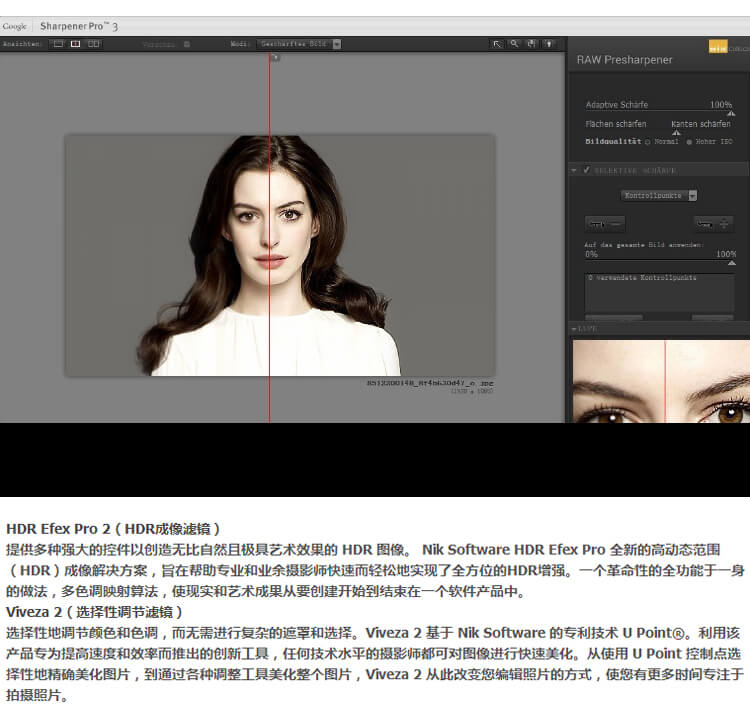Click the 'Adaptive Schärfe' 100% value
Image resolution: width=750 pixels, height=704 pixels.
point(721,105)
